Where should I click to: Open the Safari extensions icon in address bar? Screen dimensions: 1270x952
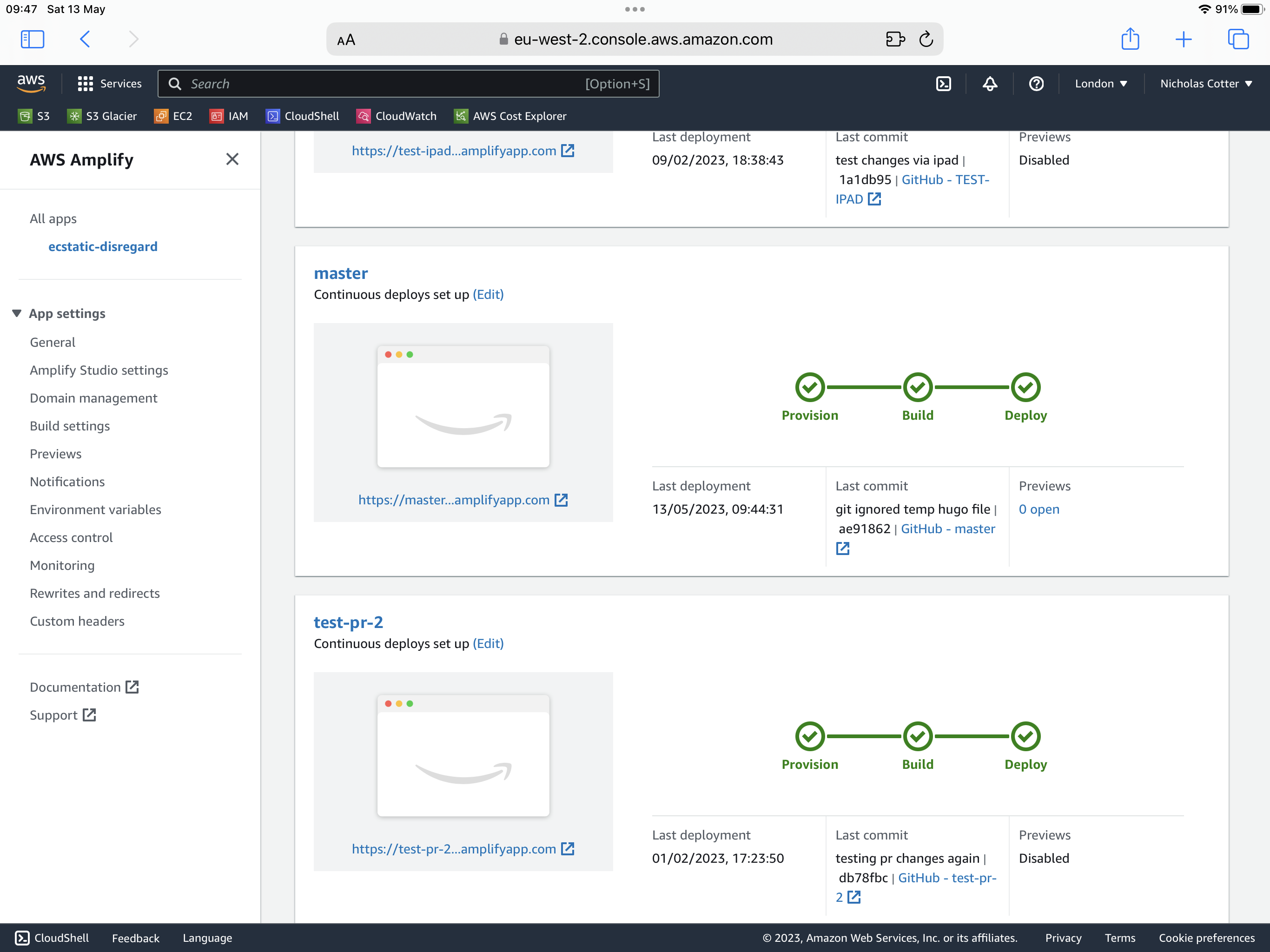[x=894, y=39]
